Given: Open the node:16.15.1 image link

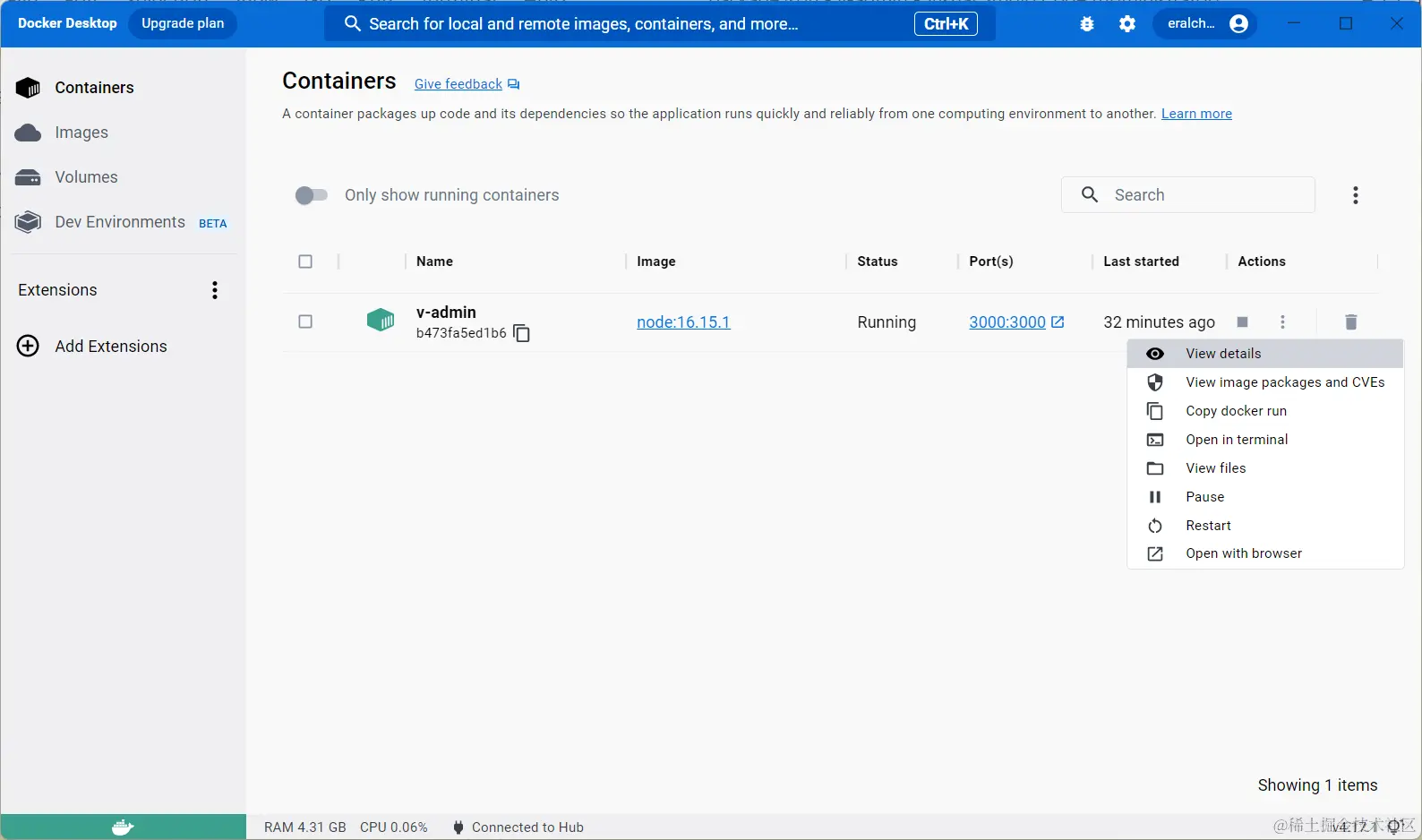Looking at the screenshot, I should click(683, 322).
